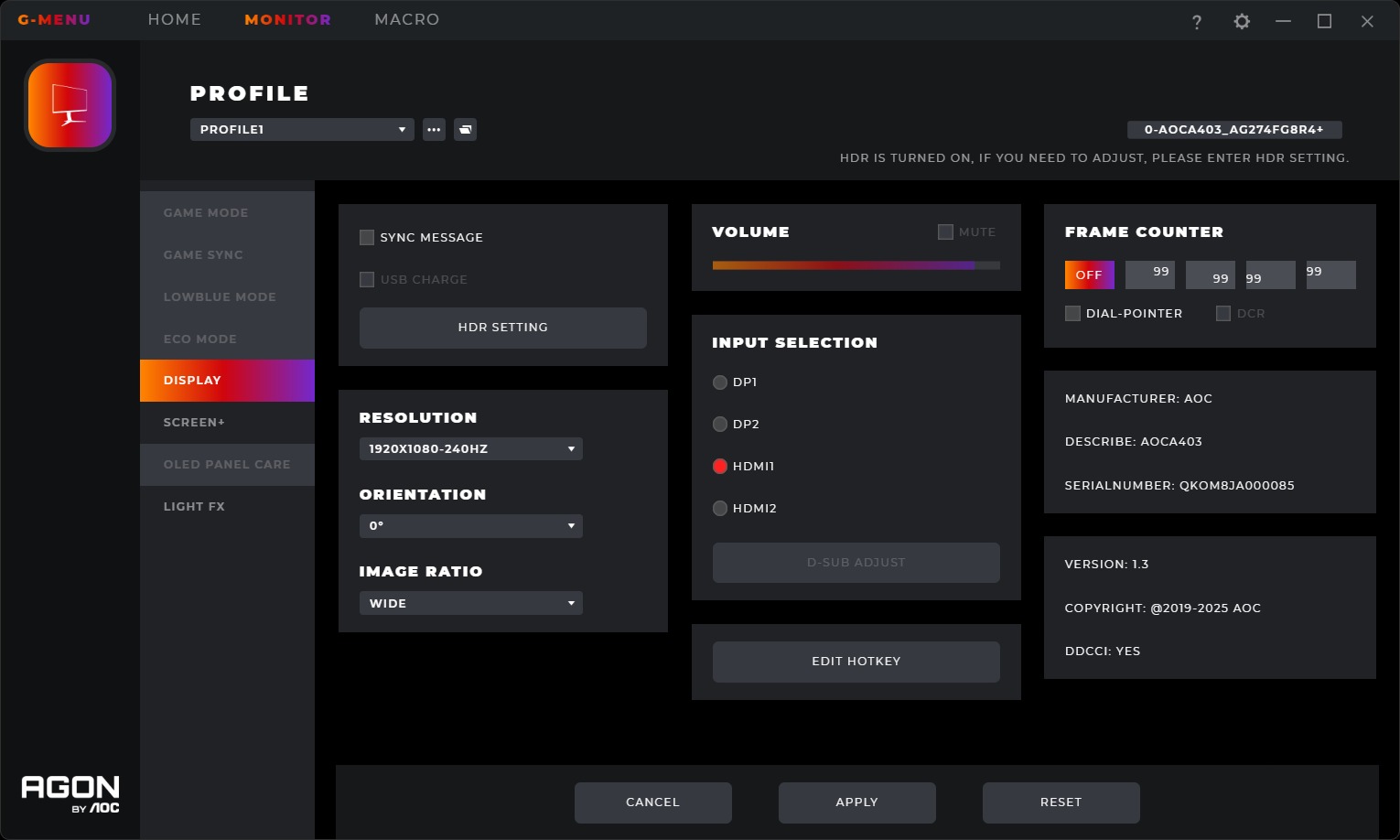Open Game Mode in sidebar
This screenshot has width=1400, height=840.
[227, 212]
